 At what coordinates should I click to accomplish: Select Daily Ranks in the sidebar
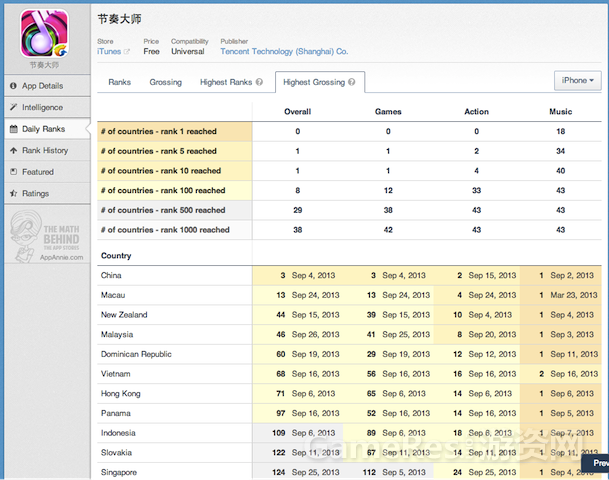point(47,129)
